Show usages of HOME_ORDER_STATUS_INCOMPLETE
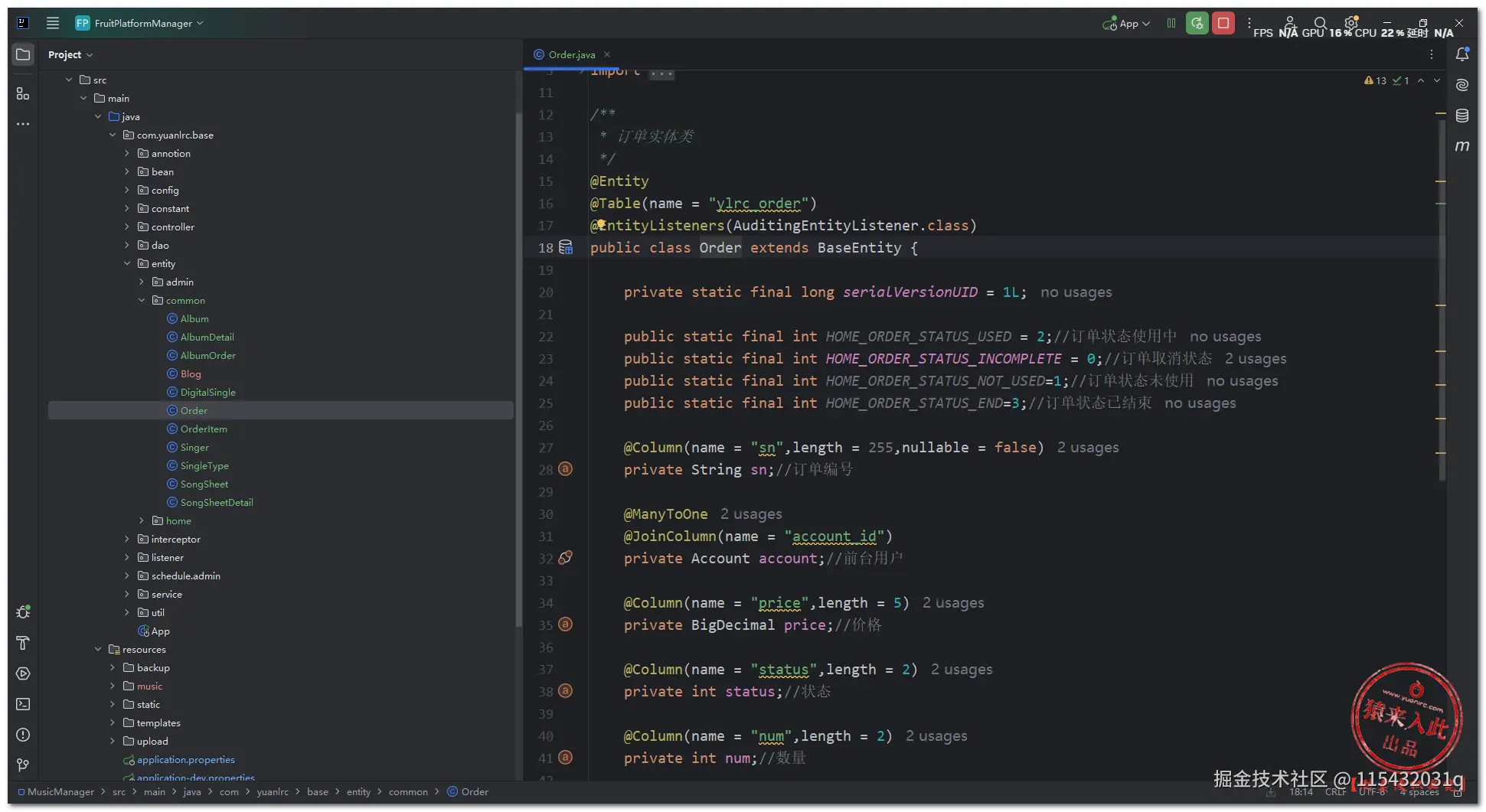The image size is (1486, 812). [x=1256, y=358]
